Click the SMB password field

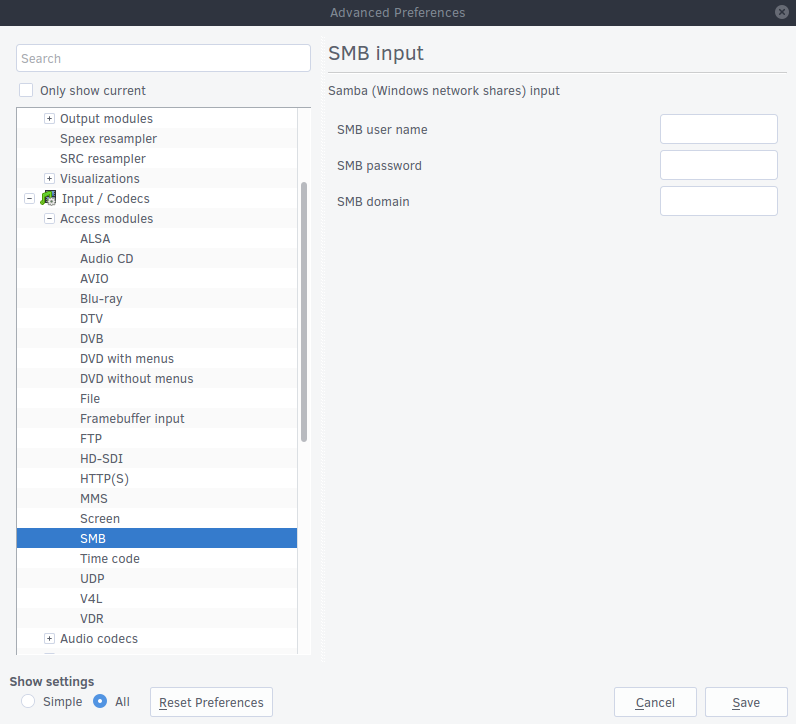point(718,165)
